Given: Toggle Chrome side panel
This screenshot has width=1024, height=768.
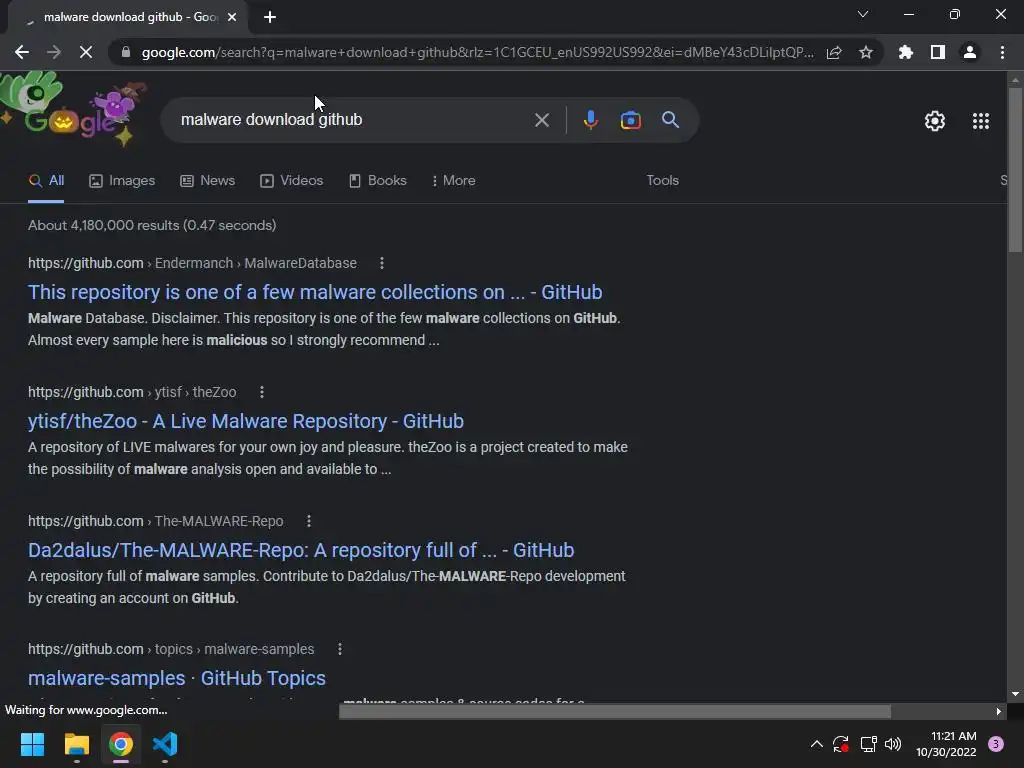Looking at the screenshot, I should tap(938, 52).
